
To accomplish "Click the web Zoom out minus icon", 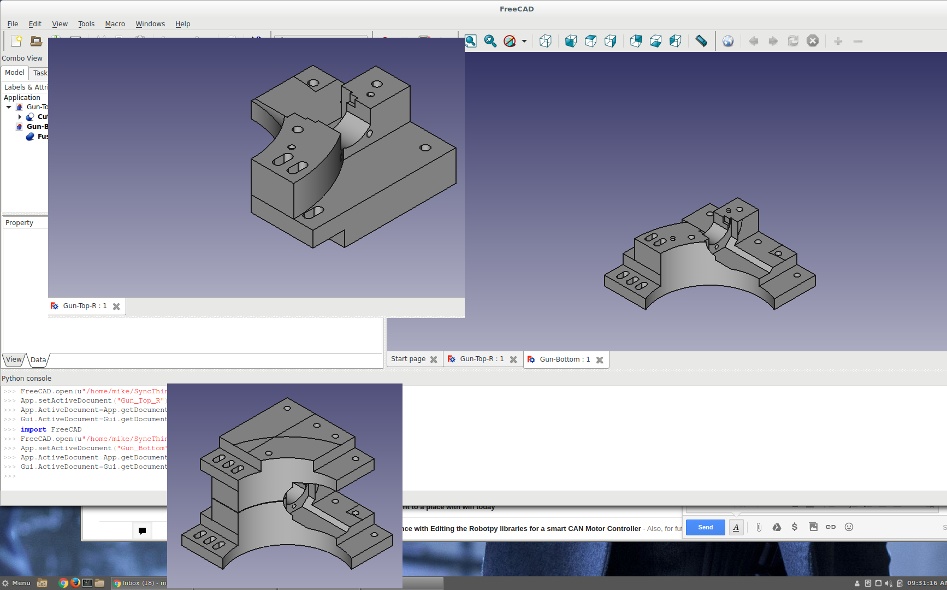I will [858, 41].
